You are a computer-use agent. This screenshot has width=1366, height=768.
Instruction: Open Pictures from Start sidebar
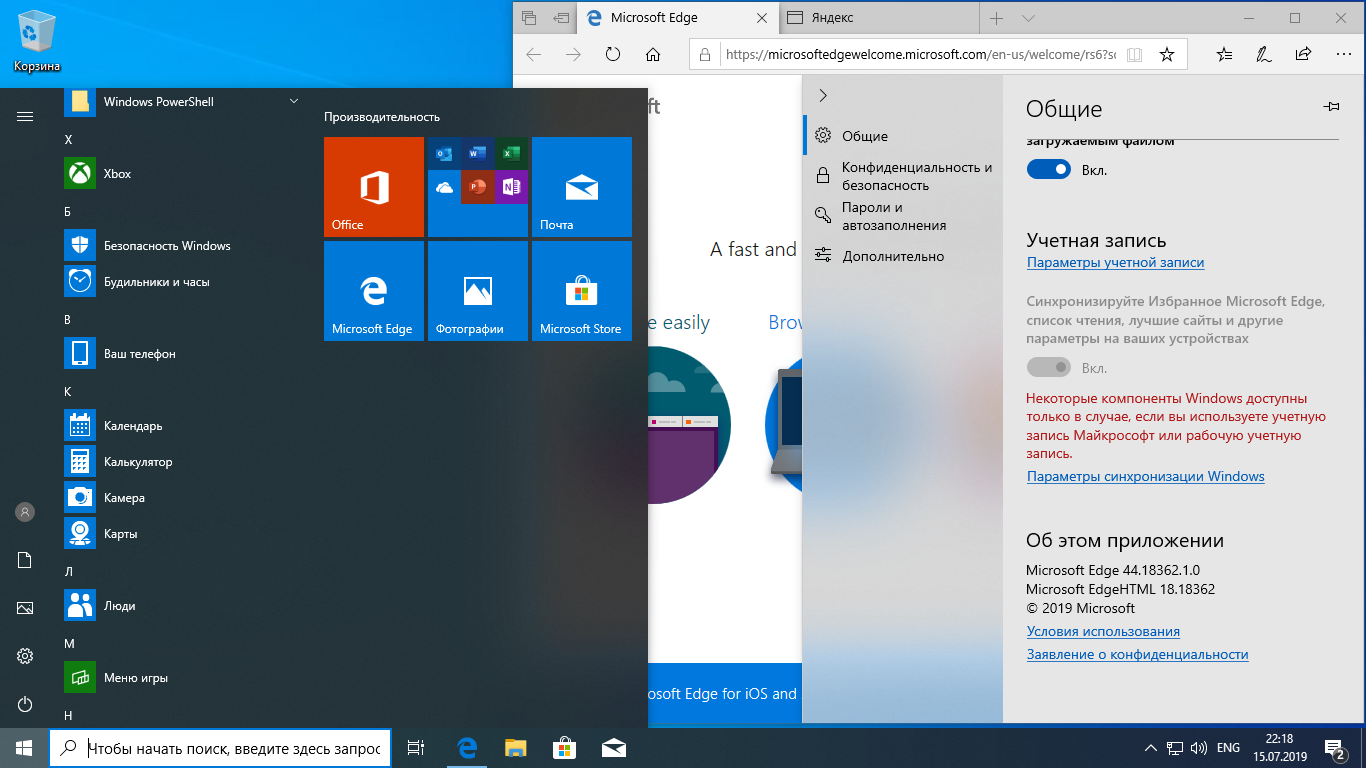[25, 608]
